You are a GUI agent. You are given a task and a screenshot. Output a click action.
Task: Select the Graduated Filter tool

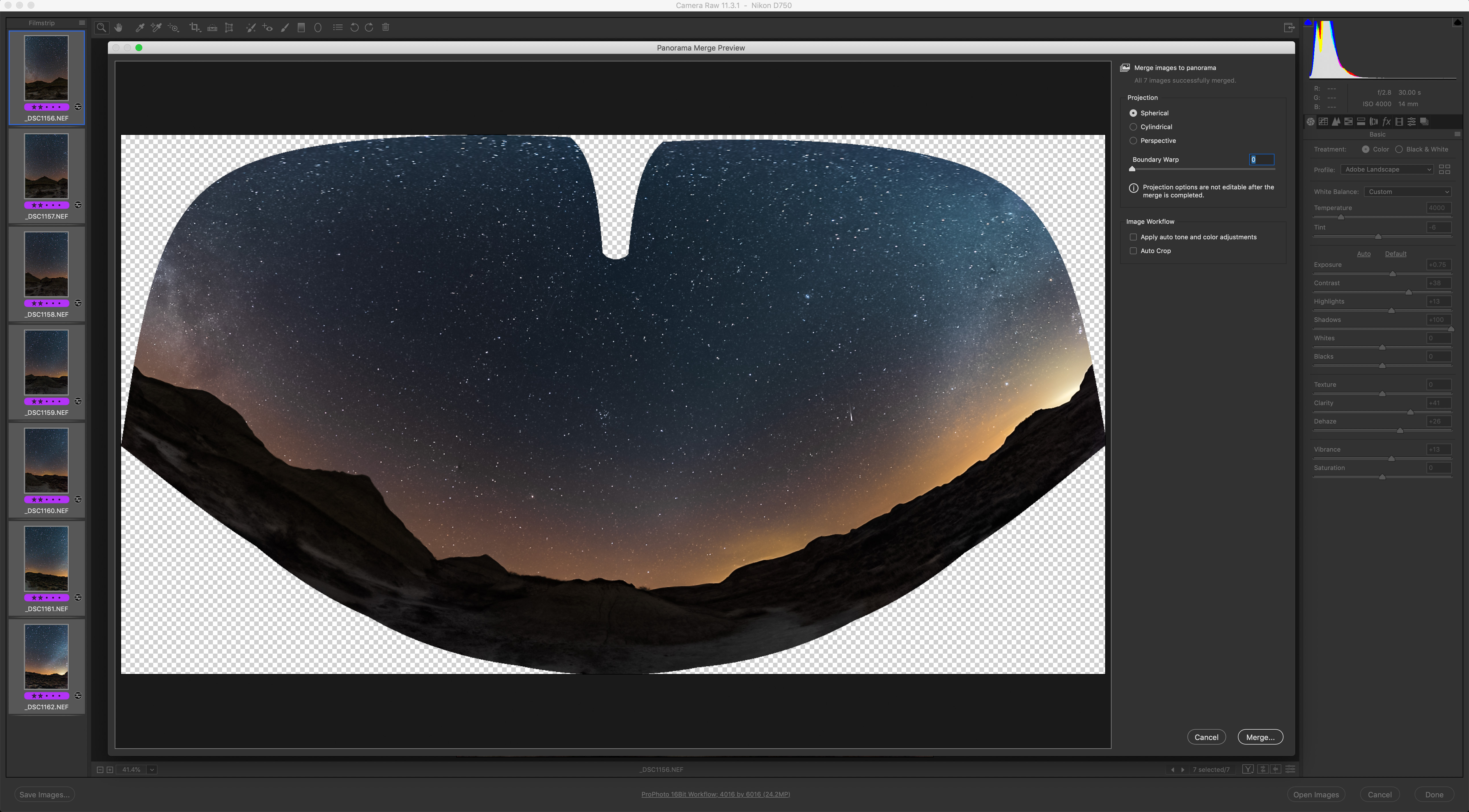[301, 27]
